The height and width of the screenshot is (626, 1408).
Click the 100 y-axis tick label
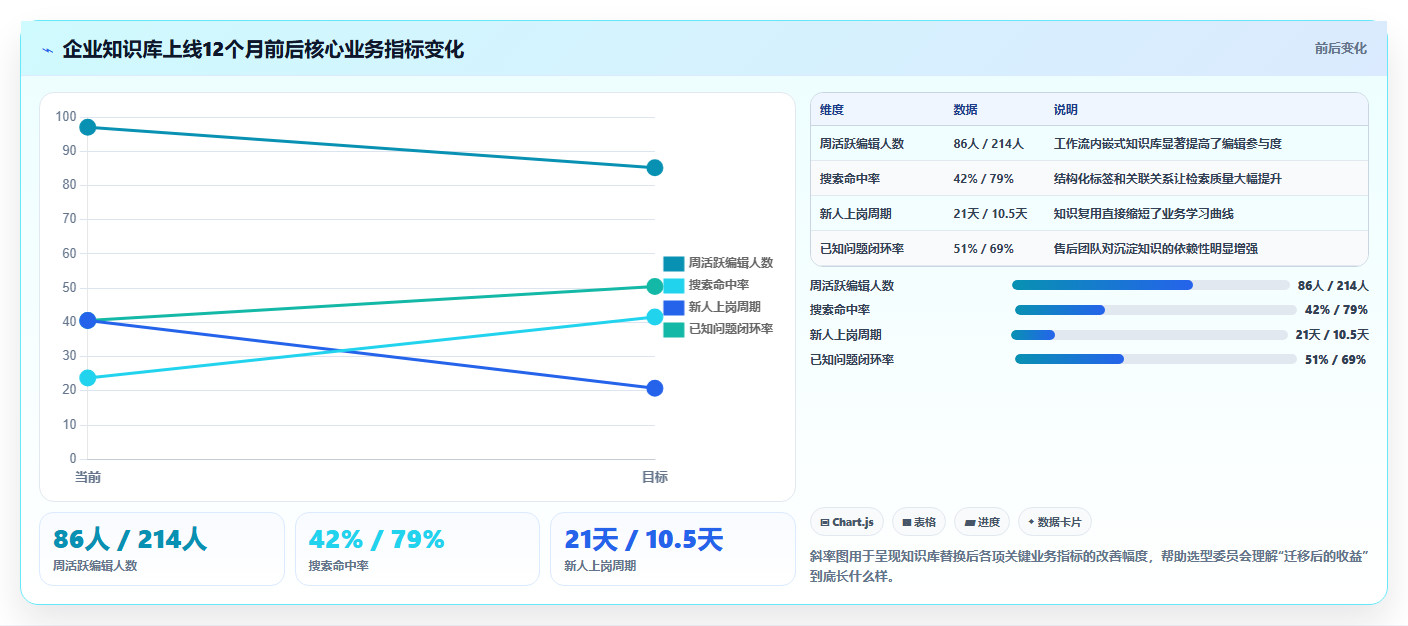coord(66,117)
